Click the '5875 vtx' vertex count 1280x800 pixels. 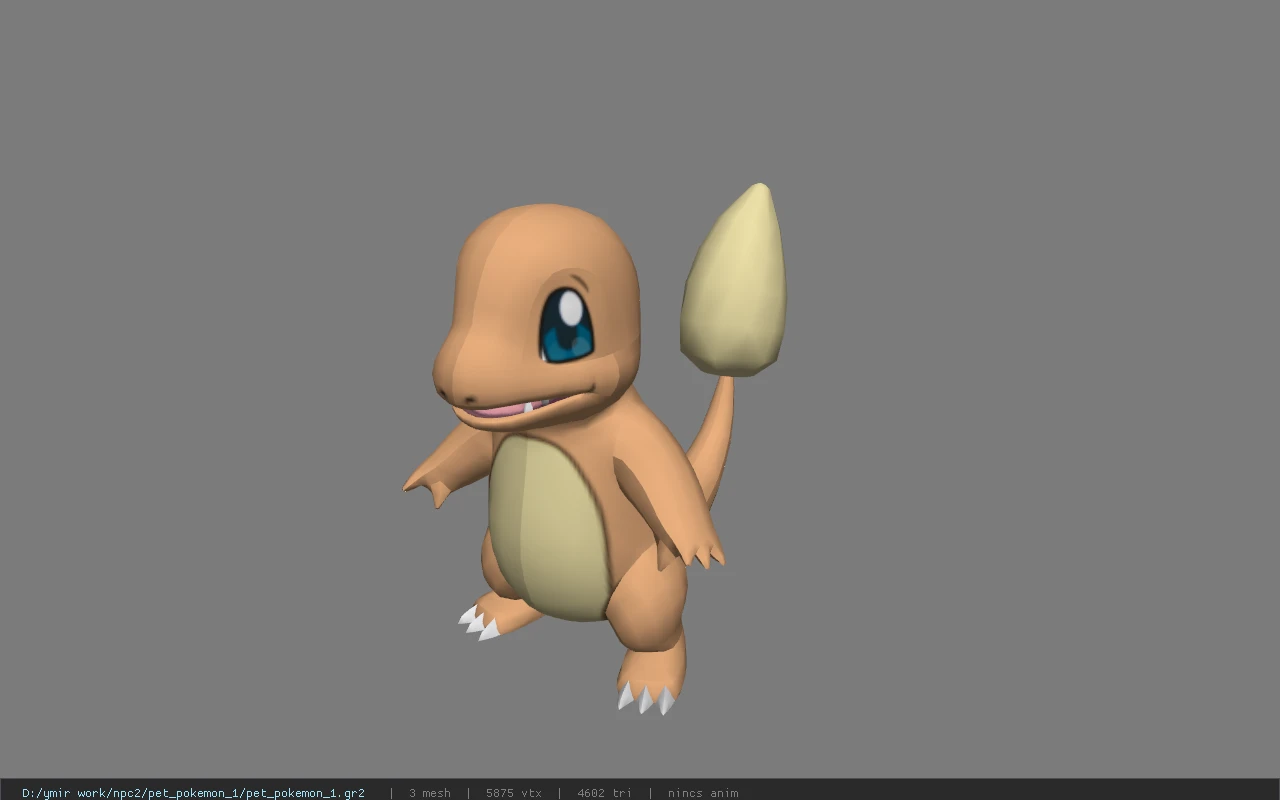click(513, 793)
